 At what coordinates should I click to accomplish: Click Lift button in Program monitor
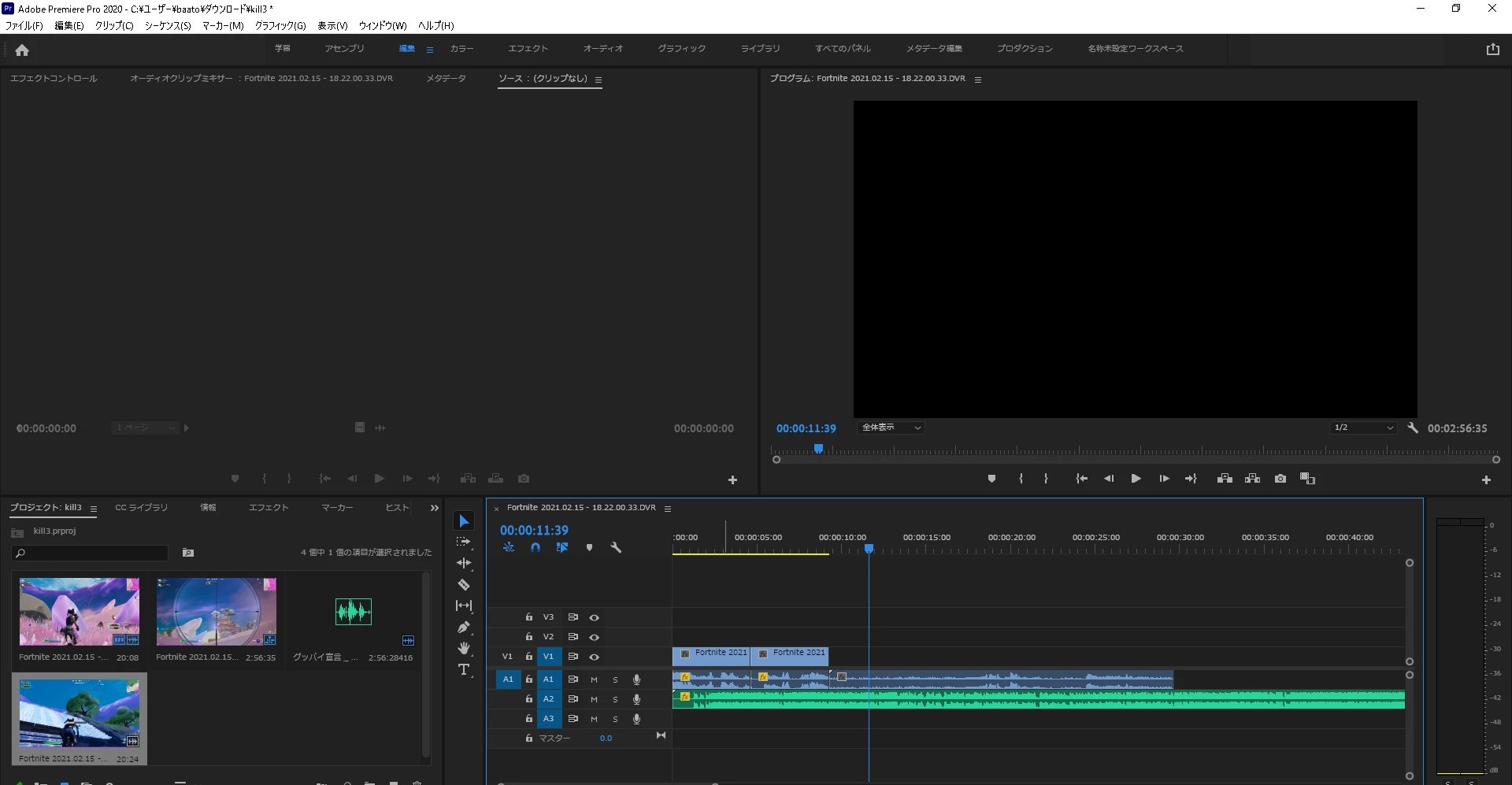point(1225,479)
